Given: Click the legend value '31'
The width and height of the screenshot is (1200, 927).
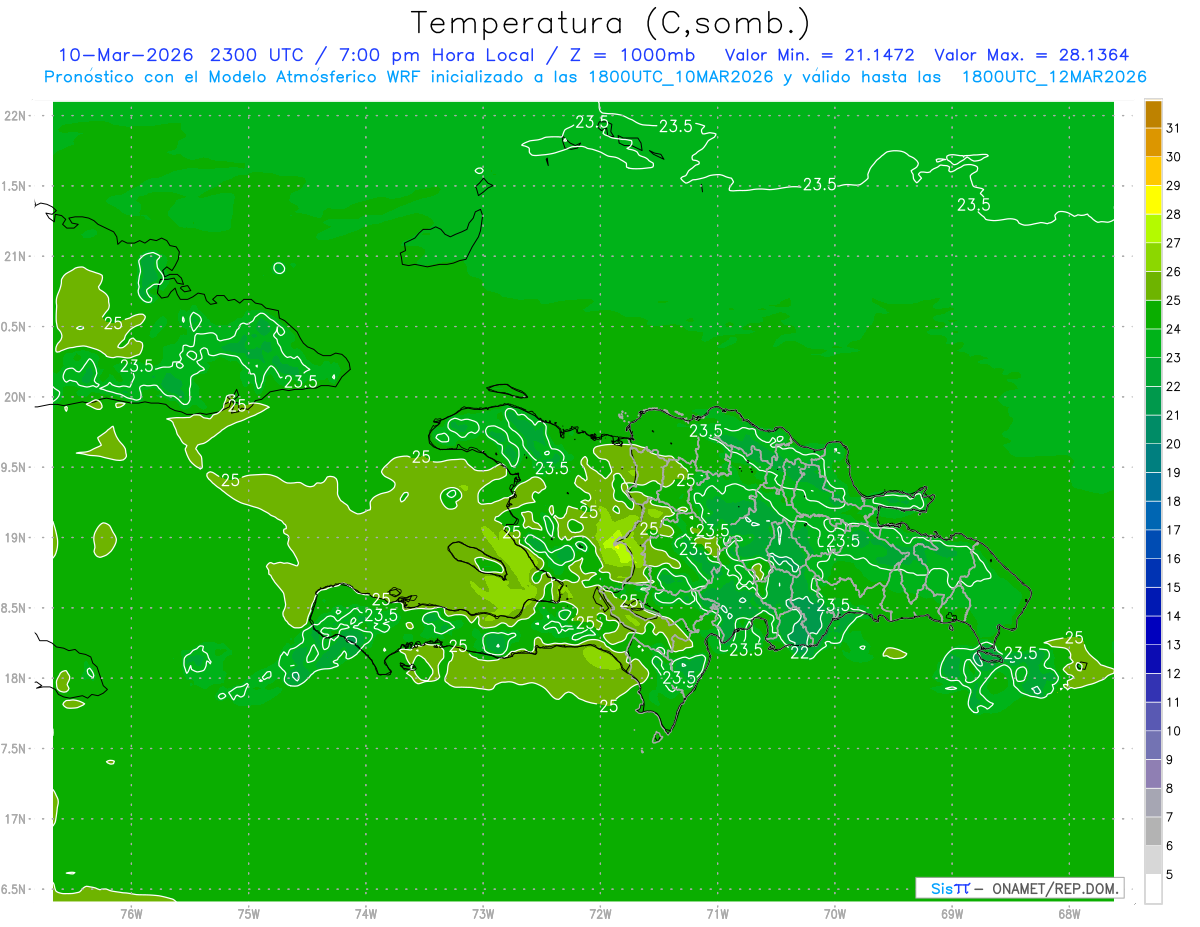Looking at the screenshot, I should pos(1174,127).
